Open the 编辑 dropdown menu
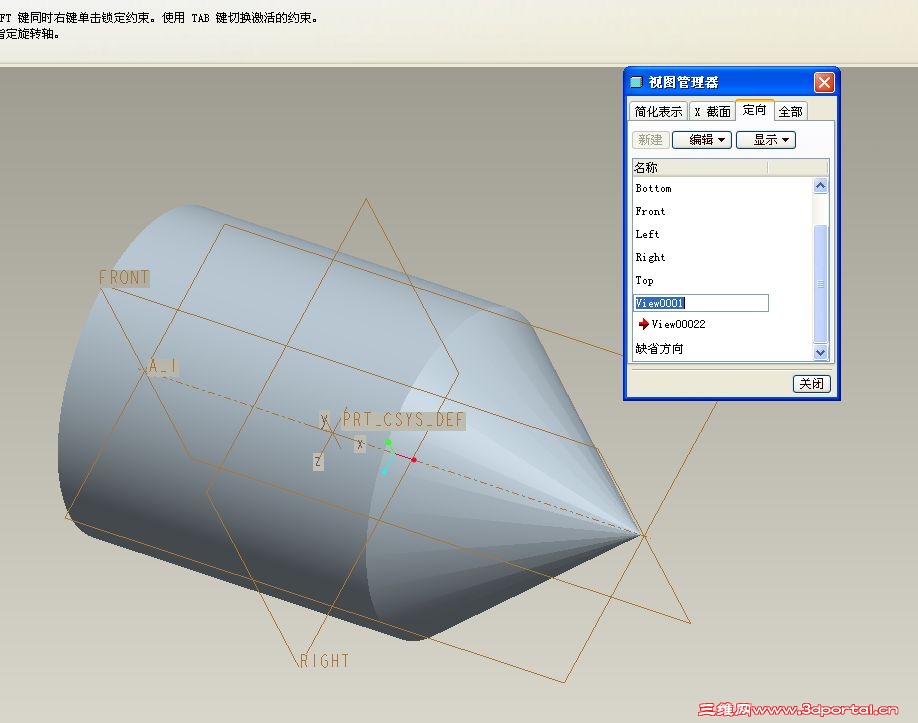The height and width of the screenshot is (723, 918). (x=702, y=140)
